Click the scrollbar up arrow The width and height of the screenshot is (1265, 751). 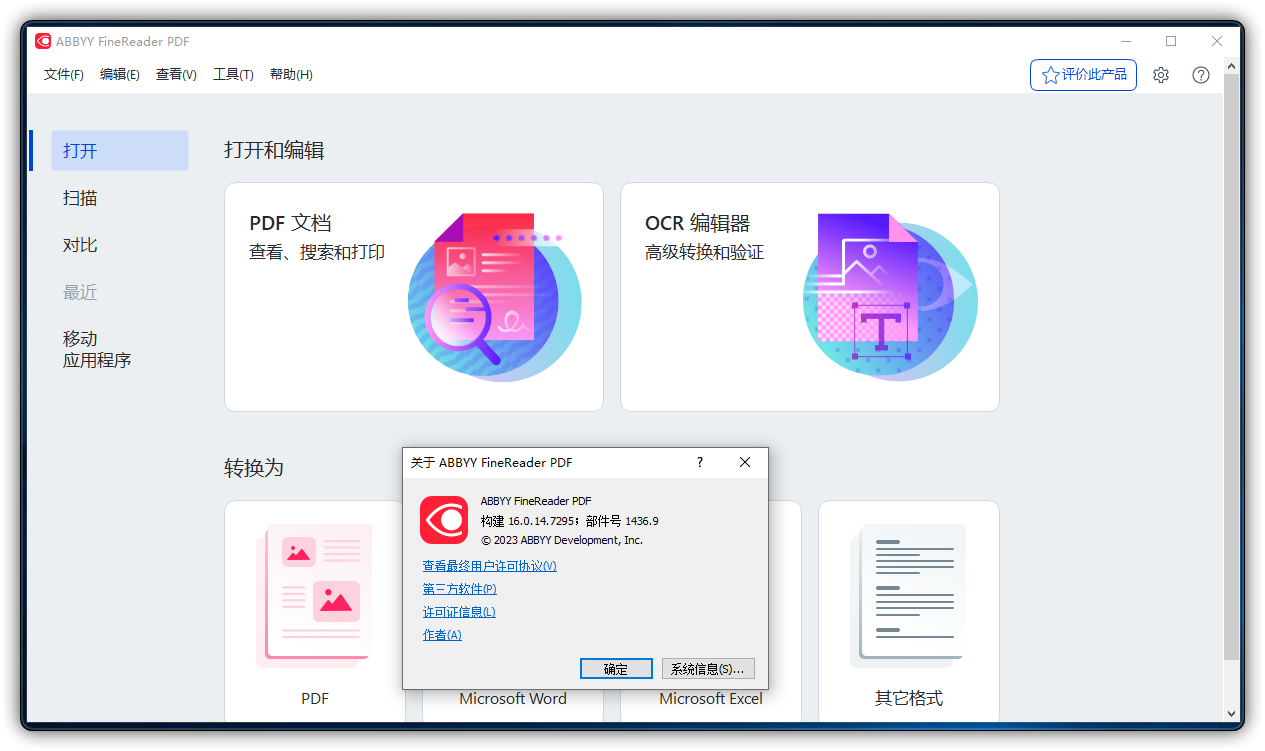click(x=1231, y=66)
